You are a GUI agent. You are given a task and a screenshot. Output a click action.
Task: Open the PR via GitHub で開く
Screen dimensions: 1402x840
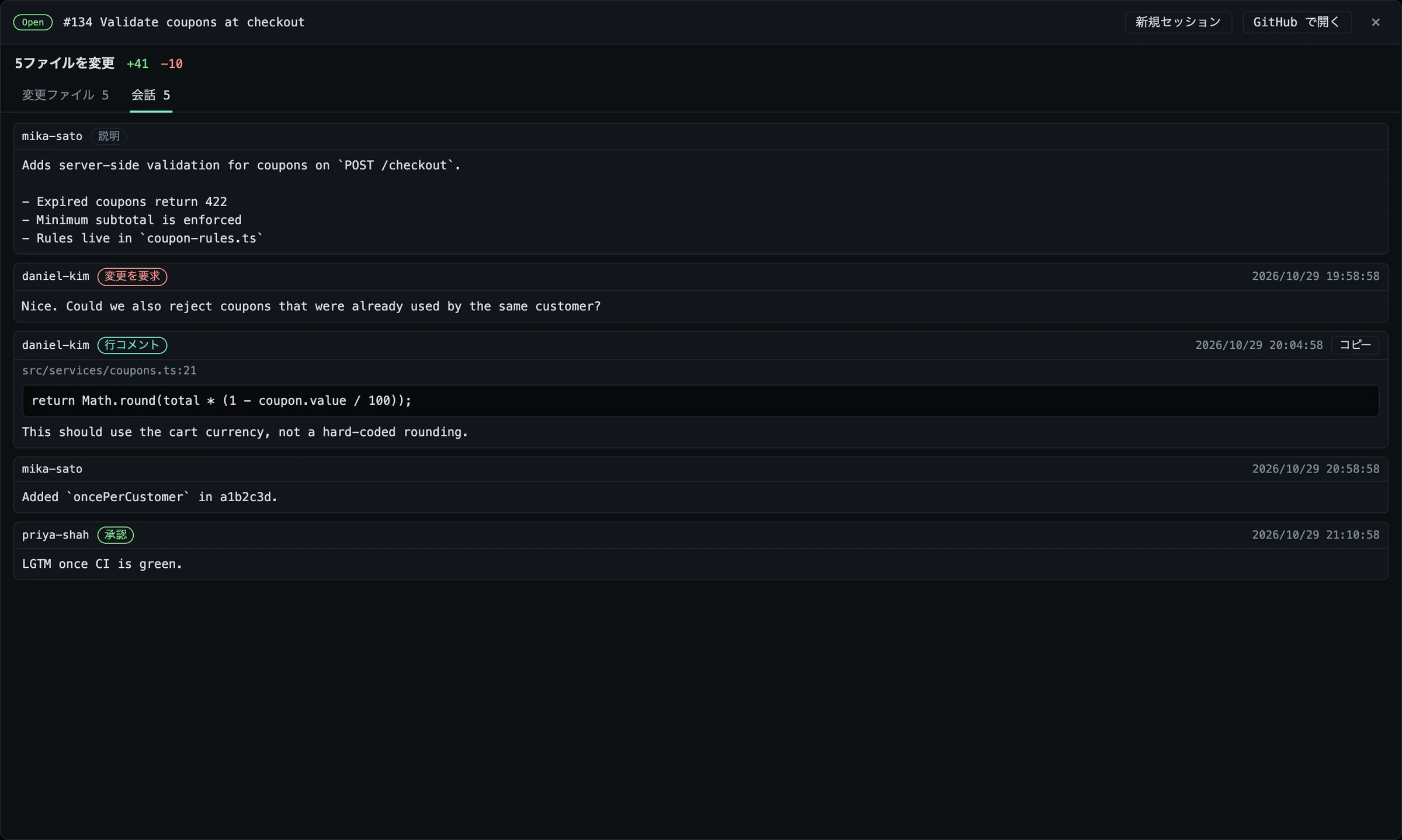[x=1296, y=22]
